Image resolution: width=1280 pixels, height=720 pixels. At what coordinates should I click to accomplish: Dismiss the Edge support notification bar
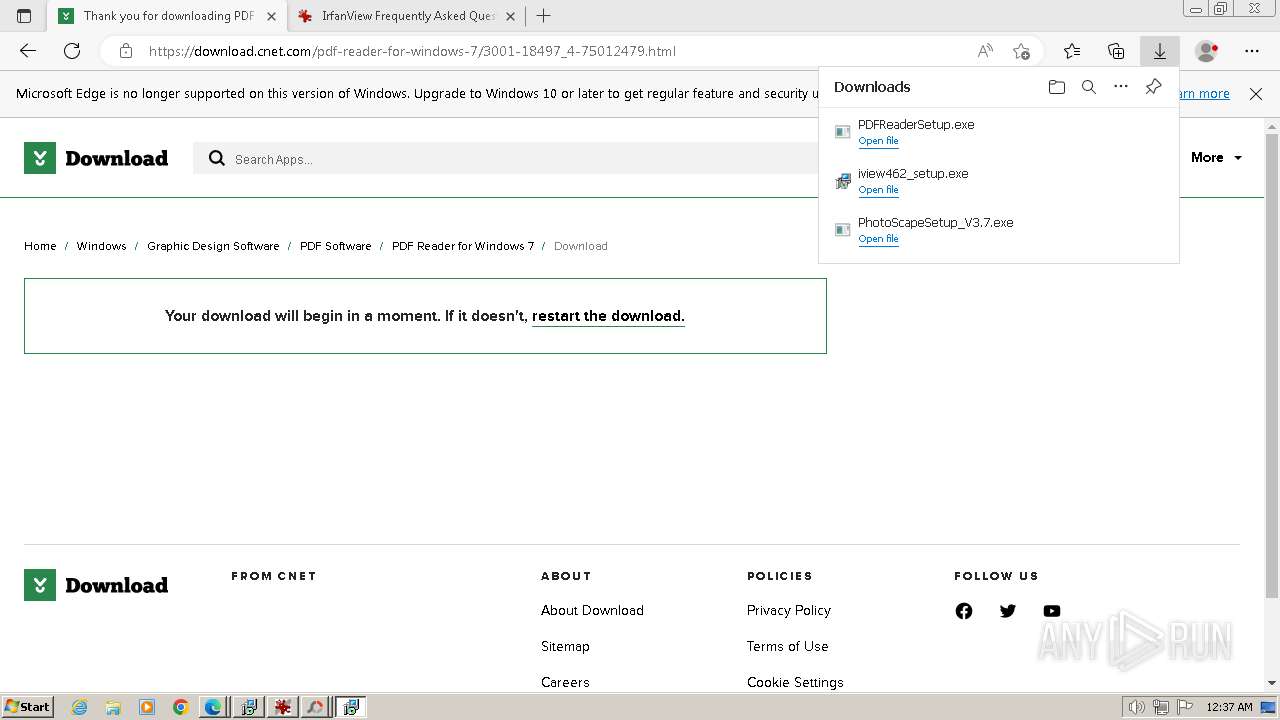click(x=1256, y=94)
